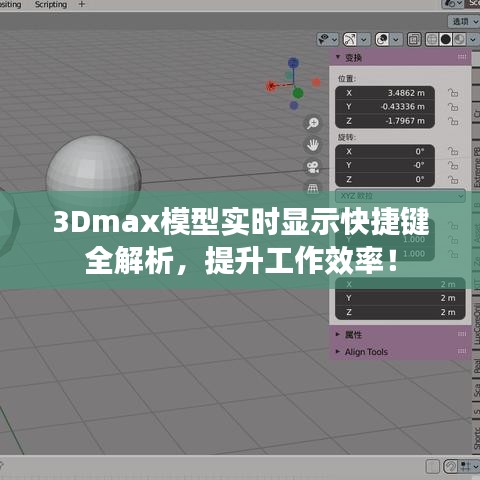Toggle the viewport gizmos icon
Viewport: 480px width, 480px height.
point(350,39)
